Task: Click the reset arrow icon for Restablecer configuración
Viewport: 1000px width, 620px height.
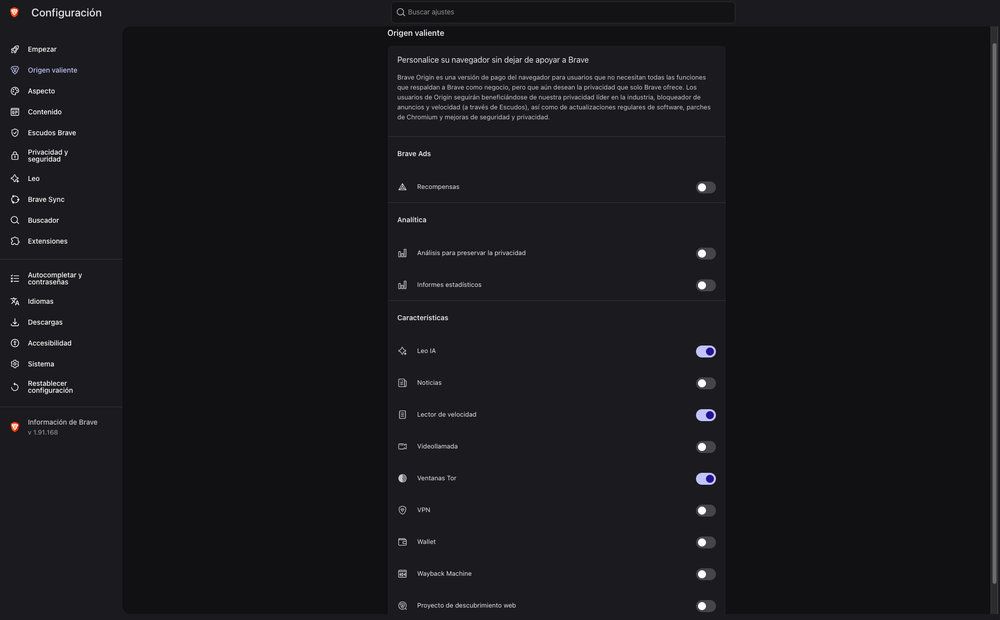Action: (15, 387)
